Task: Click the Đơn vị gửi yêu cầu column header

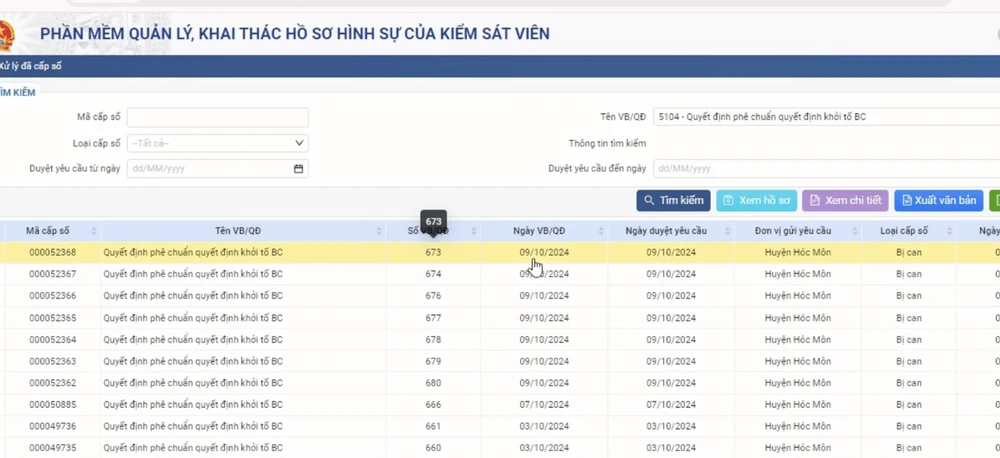Action: [798, 231]
